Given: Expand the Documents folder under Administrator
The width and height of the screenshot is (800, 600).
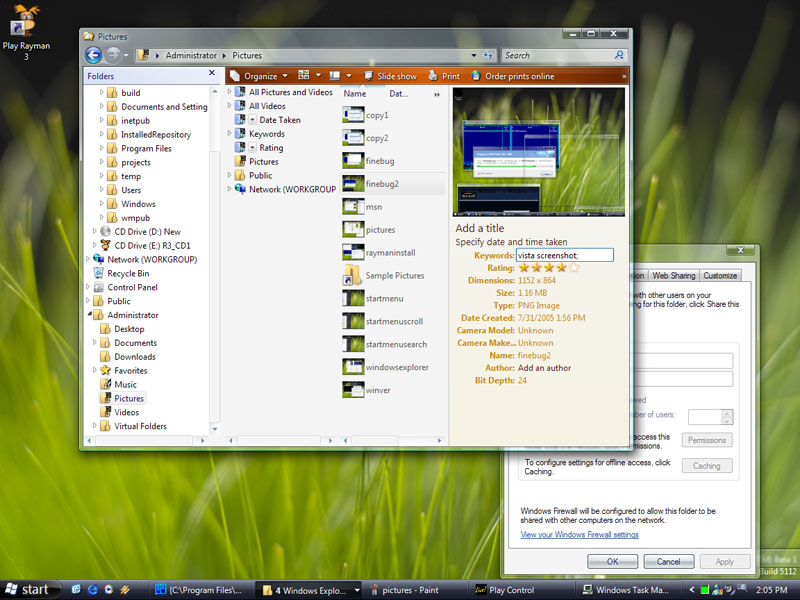Looking at the screenshot, I should pos(94,342).
